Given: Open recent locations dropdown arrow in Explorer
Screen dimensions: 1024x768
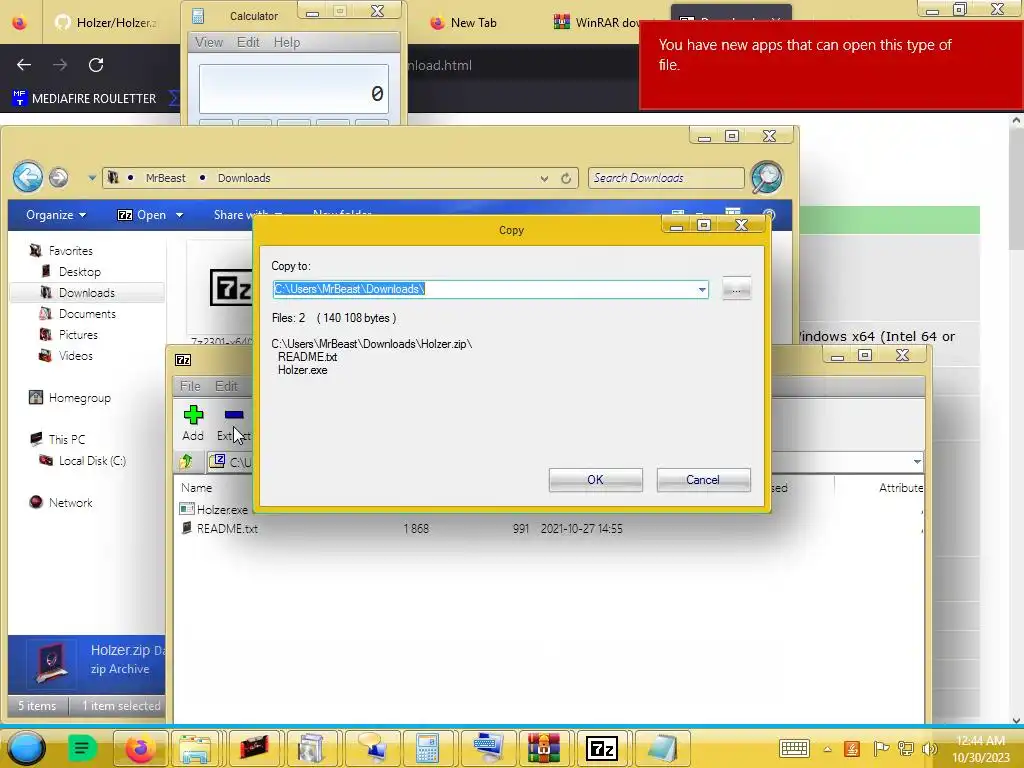Looking at the screenshot, I should coord(92,178).
